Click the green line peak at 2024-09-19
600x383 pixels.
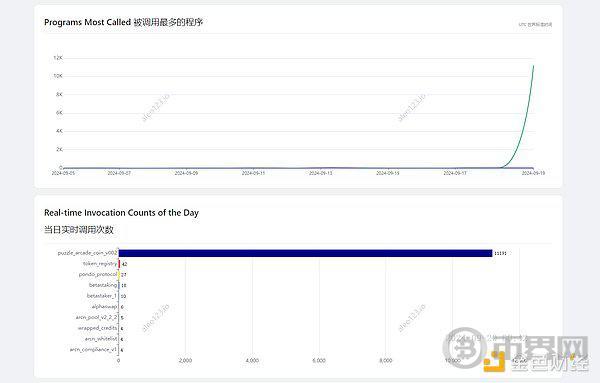pos(533,66)
